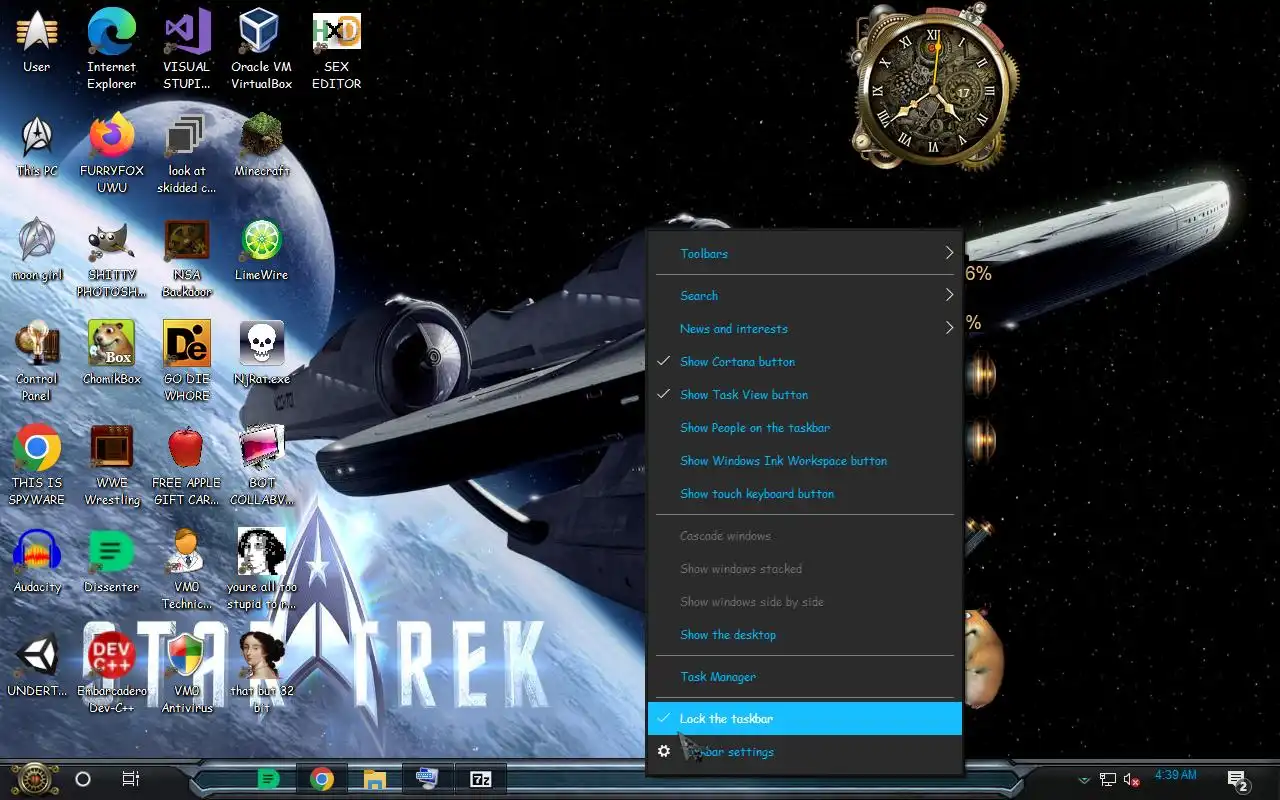Viewport: 1280px width, 800px height.
Task: Select the Dissenter desktop icon
Action: [111, 562]
